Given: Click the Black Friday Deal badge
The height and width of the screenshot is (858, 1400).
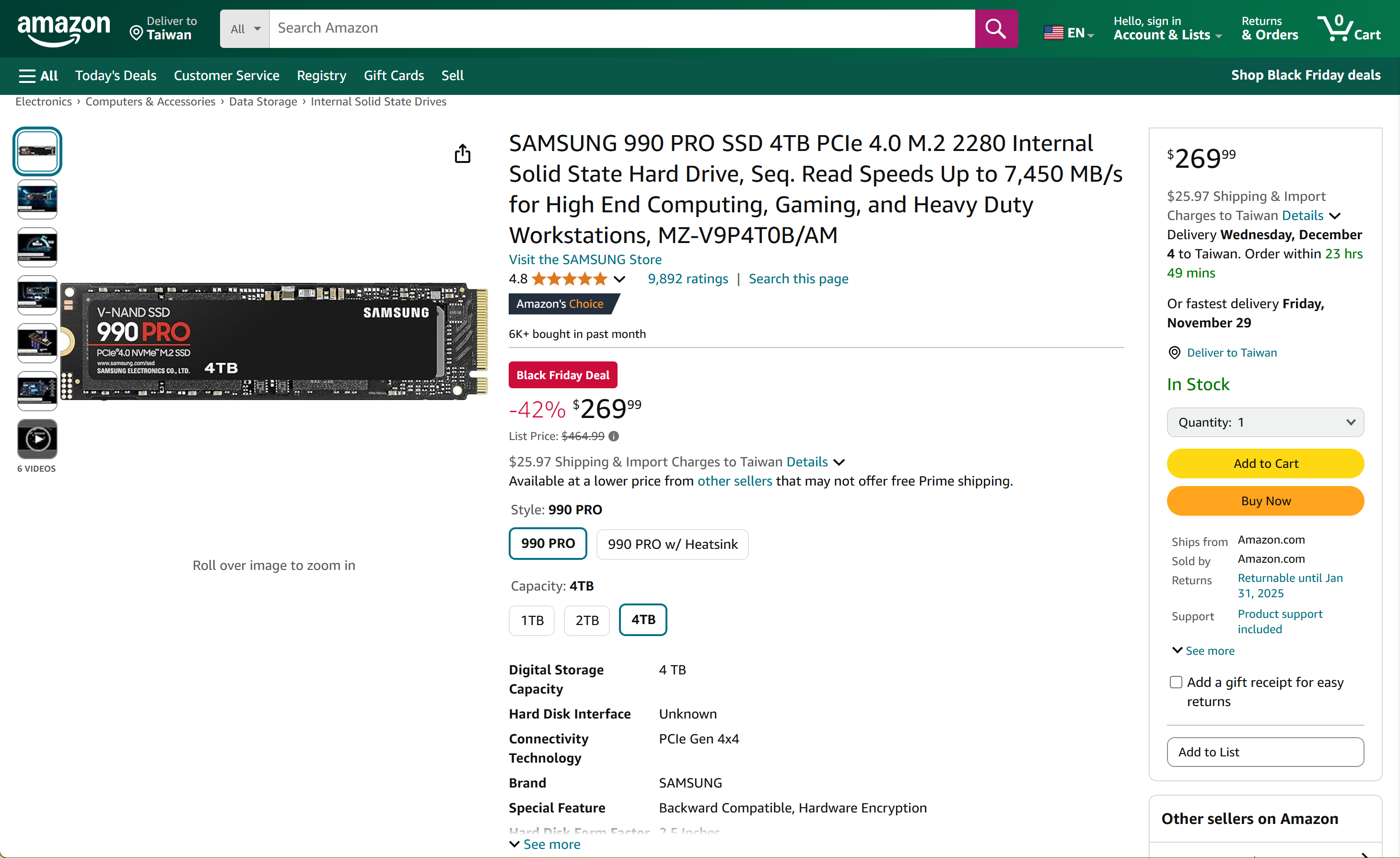Looking at the screenshot, I should [562, 375].
